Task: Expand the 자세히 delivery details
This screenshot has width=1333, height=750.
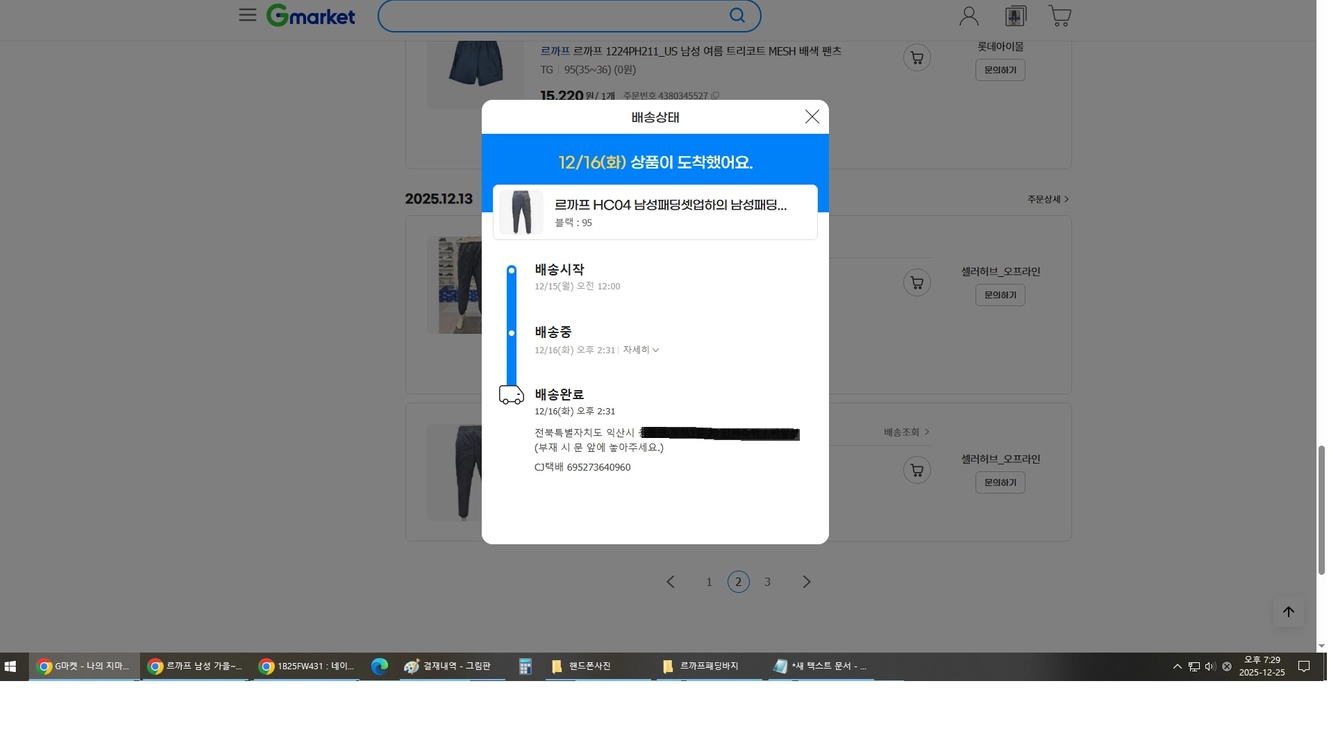Action: tap(641, 350)
